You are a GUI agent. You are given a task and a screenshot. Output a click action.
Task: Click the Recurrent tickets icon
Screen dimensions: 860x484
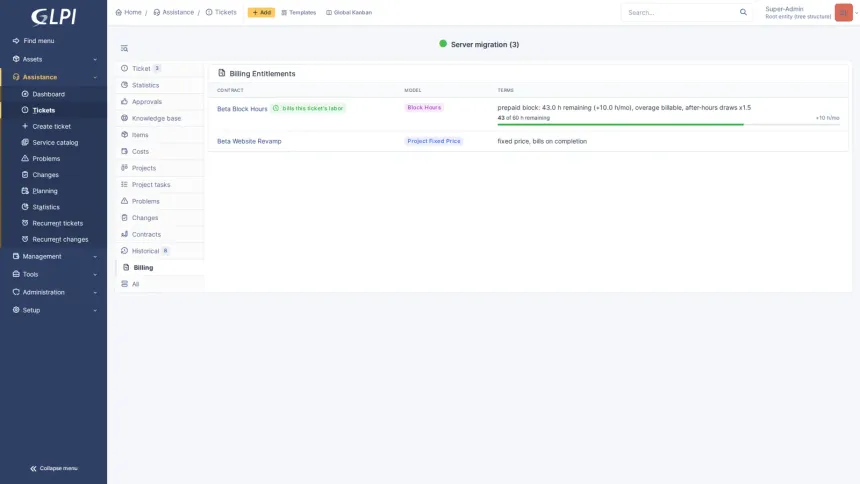click(x=25, y=223)
